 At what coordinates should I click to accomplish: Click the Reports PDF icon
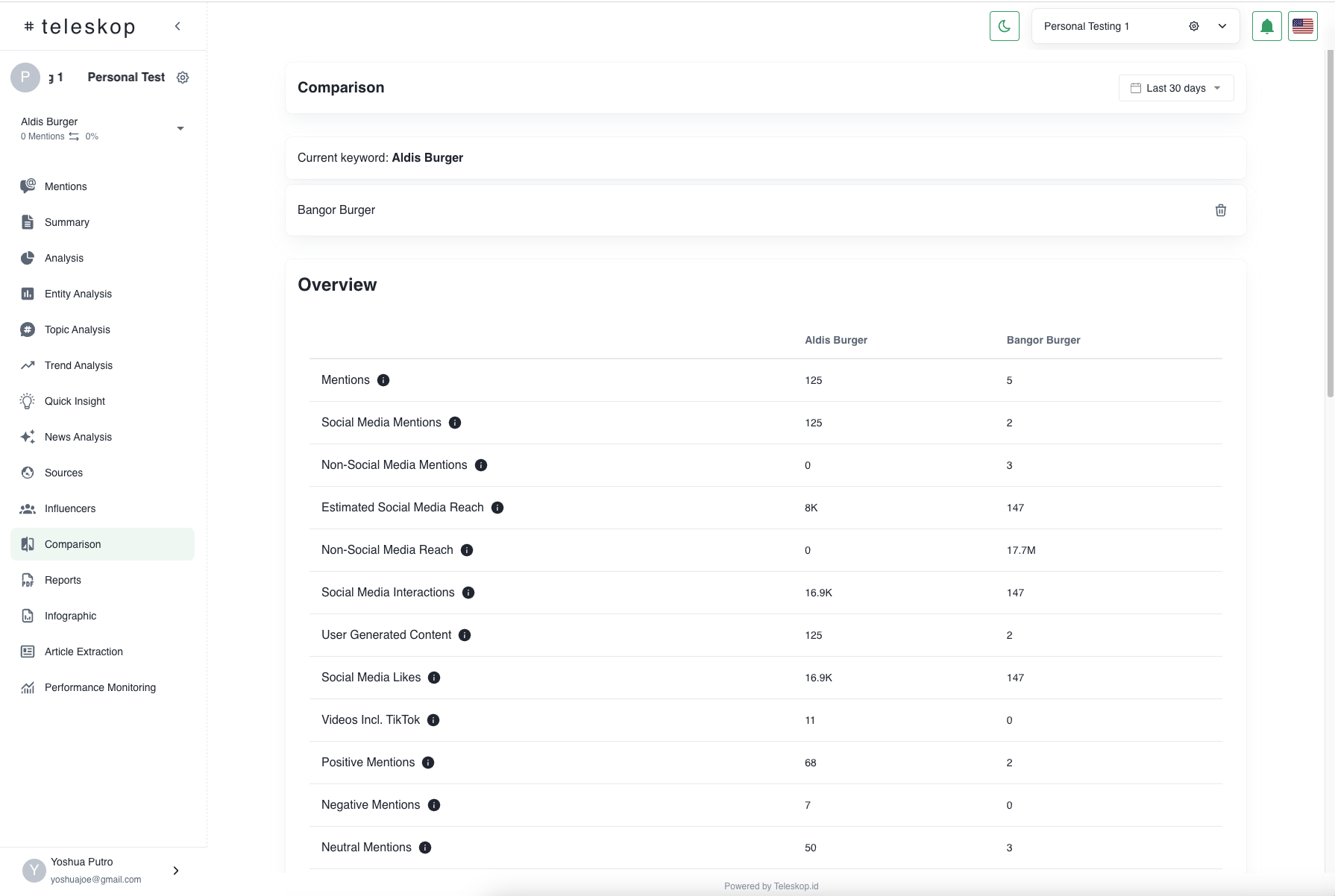28,580
